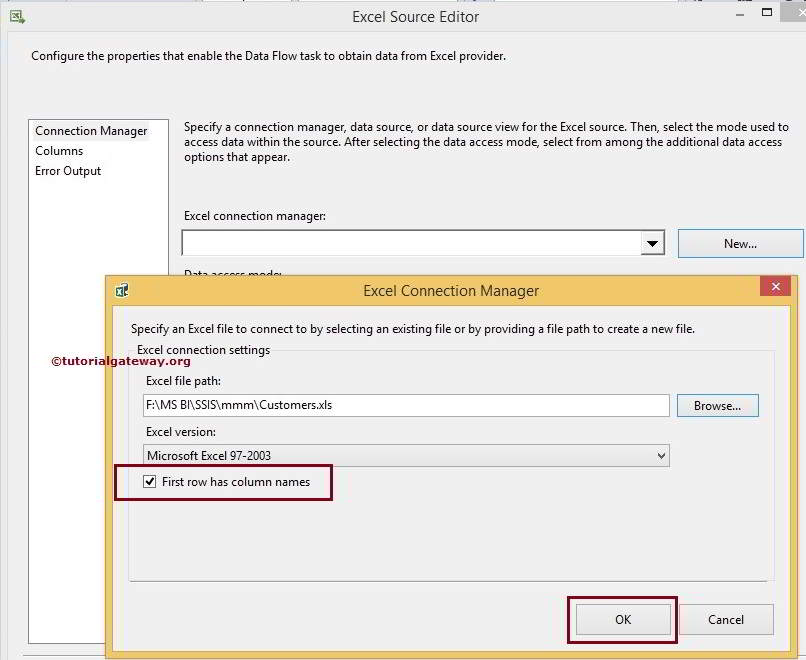Screen dimensions: 806x660
Task: Open the Excel connection manager dropdown
Action: (x=653, y=242)
